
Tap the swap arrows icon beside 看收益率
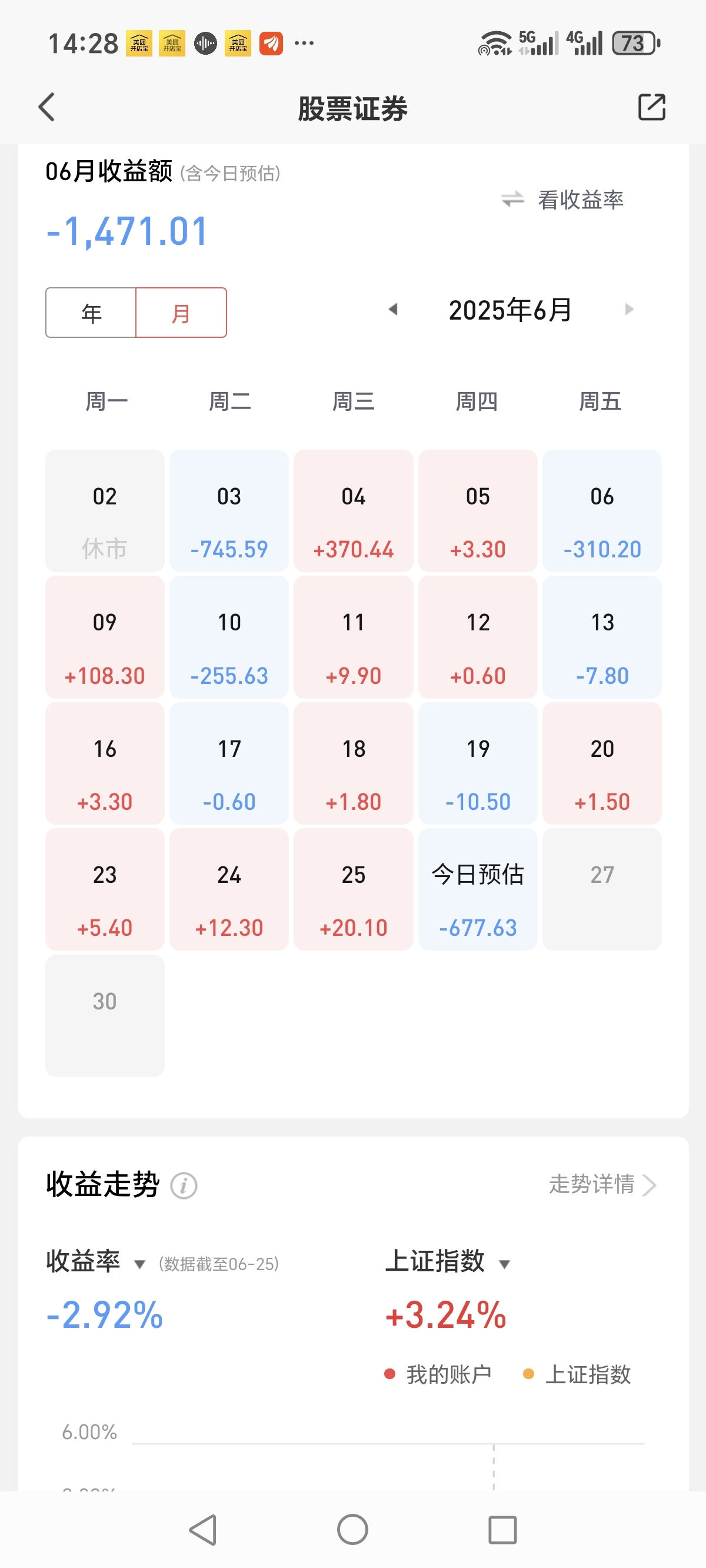pyautogui.click(x=512, y=199)
